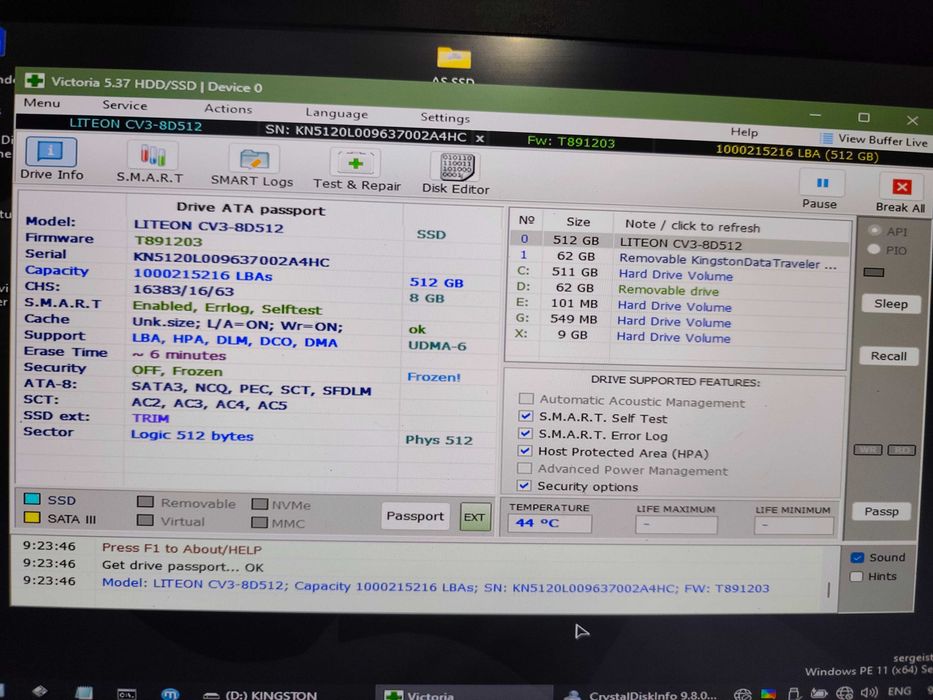Open the Menu menu
933x700 pixels.
(x=42, y=102)
